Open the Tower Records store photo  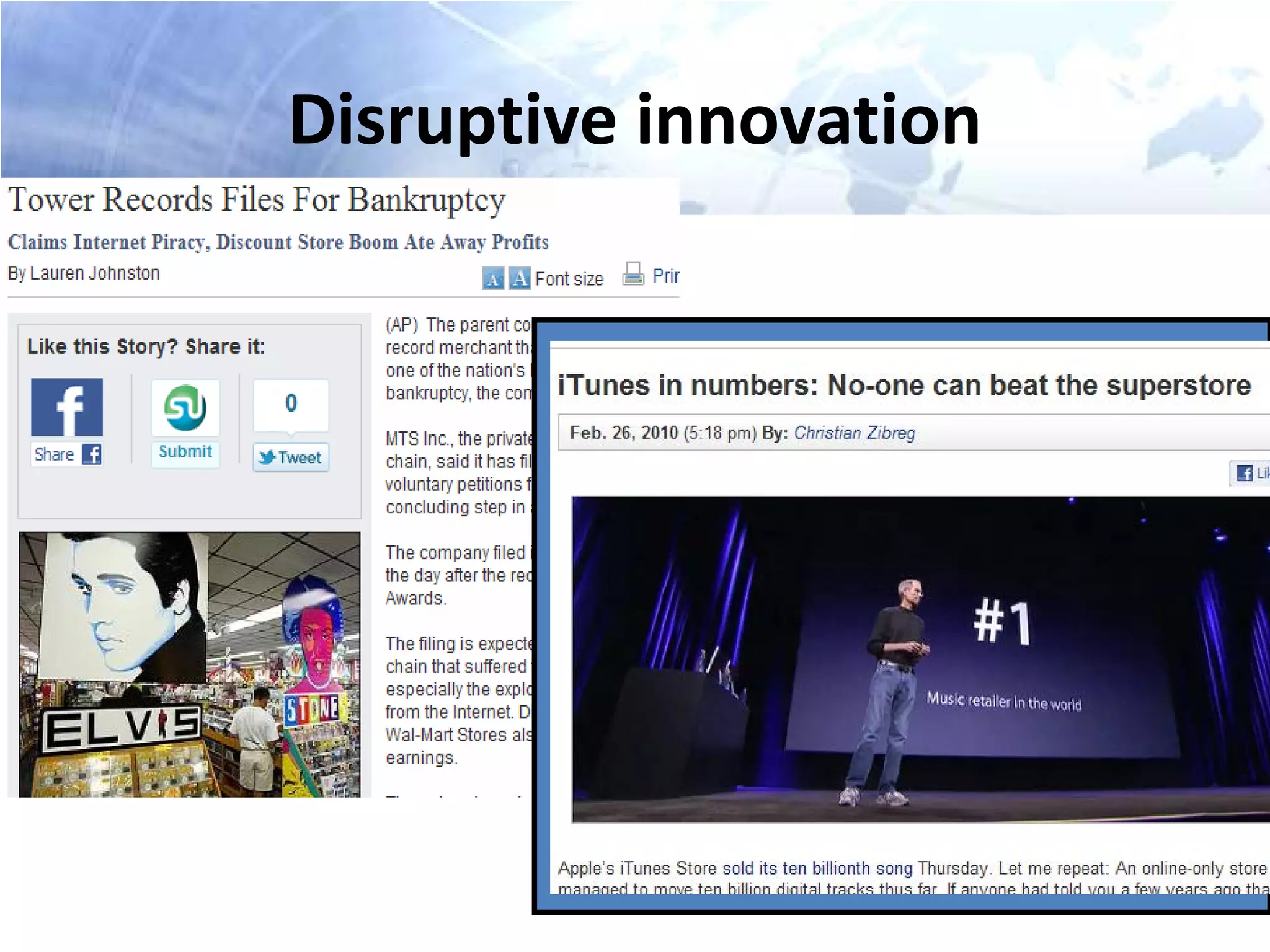190,664
